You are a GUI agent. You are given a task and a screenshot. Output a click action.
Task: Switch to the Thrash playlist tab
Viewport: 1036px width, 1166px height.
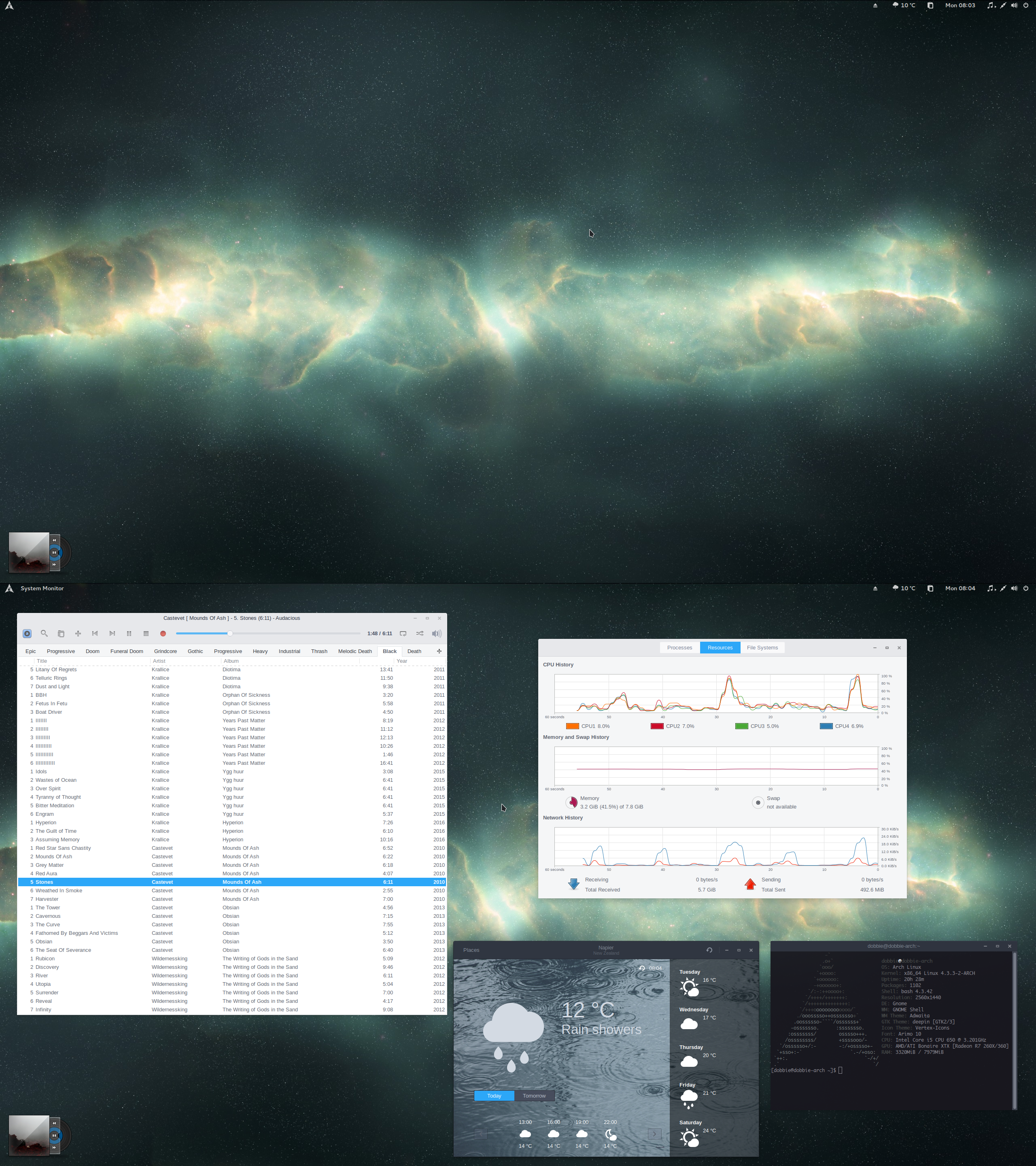click(x=319, y=651)
